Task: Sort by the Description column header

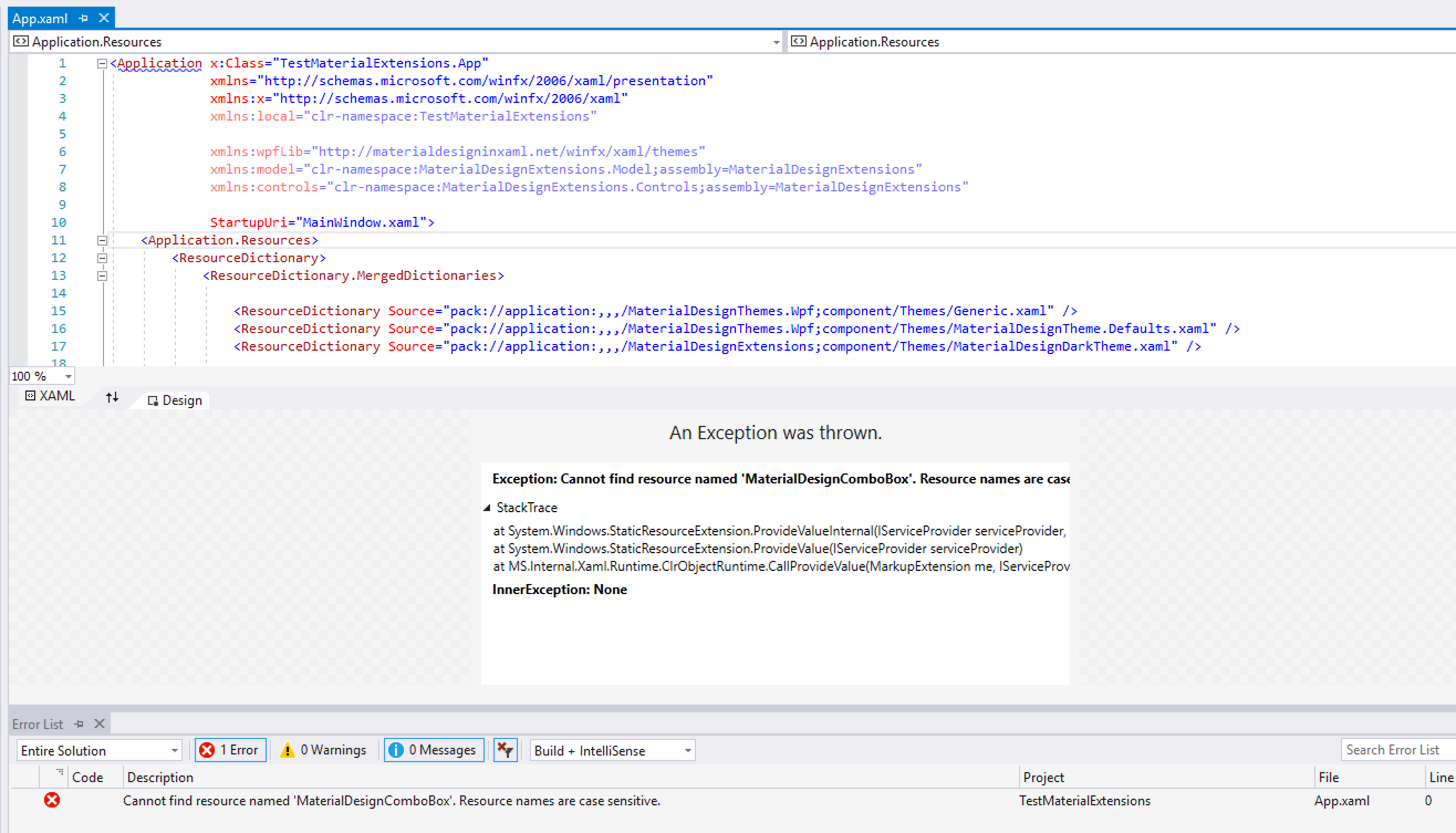Action: [160, 777]
